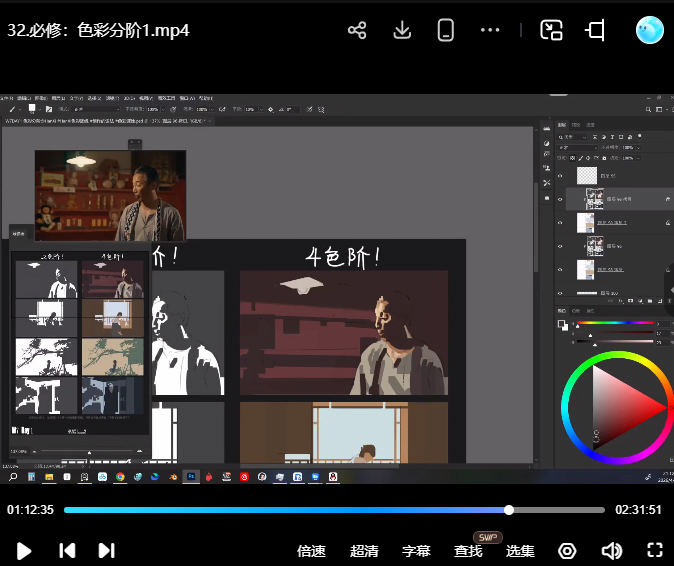Viewport: 674px width, 566px height.
Task: Click the rainbow hue slider in Color panel
Action: (615, 322)
